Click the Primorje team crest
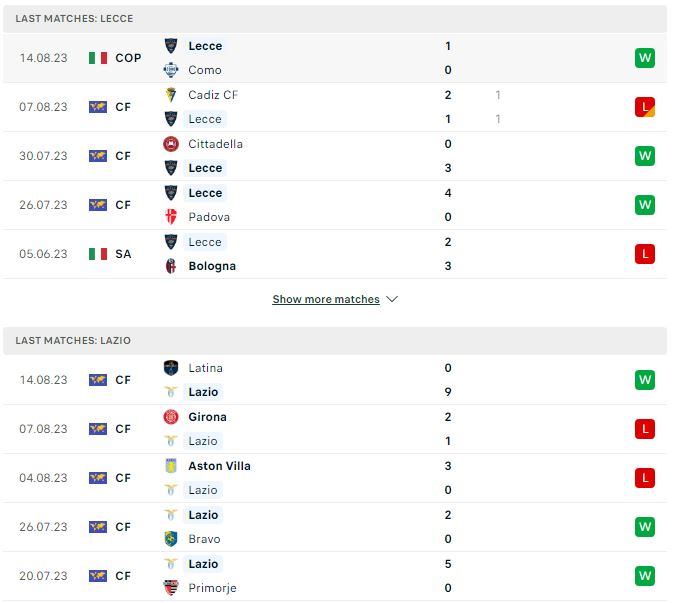The width and height of the screenshot is (678, 603). click(x=171, y=588)
